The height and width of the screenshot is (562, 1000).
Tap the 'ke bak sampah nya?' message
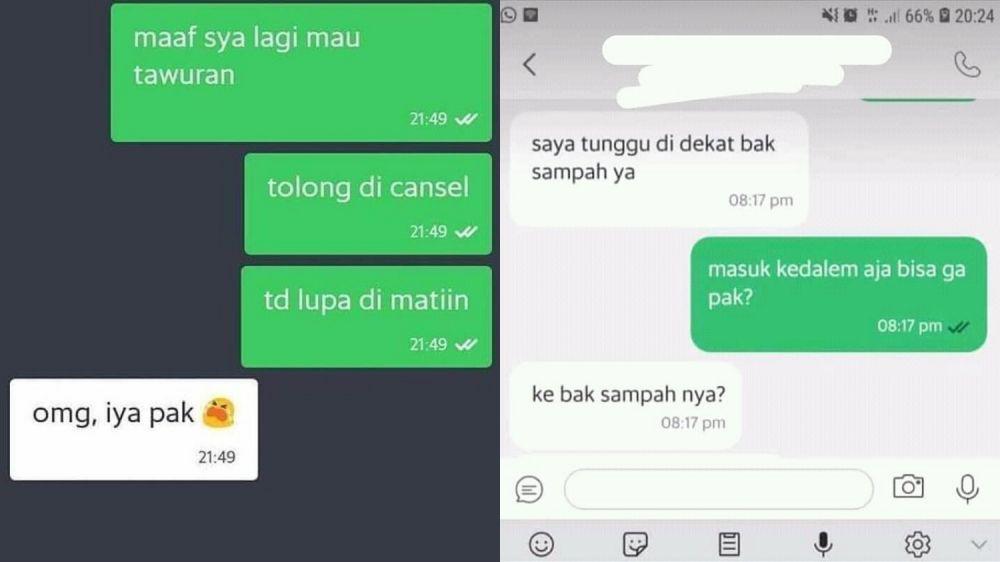[626, 406]
